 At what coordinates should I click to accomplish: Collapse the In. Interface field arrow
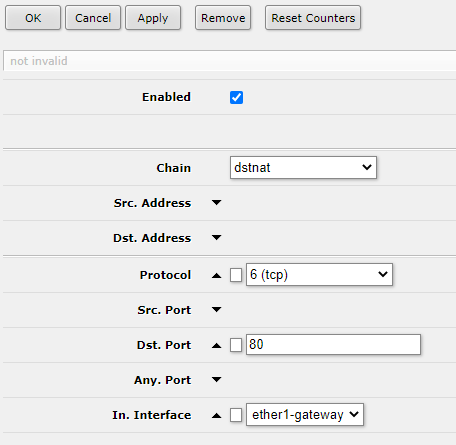click(x=216, y=415)
